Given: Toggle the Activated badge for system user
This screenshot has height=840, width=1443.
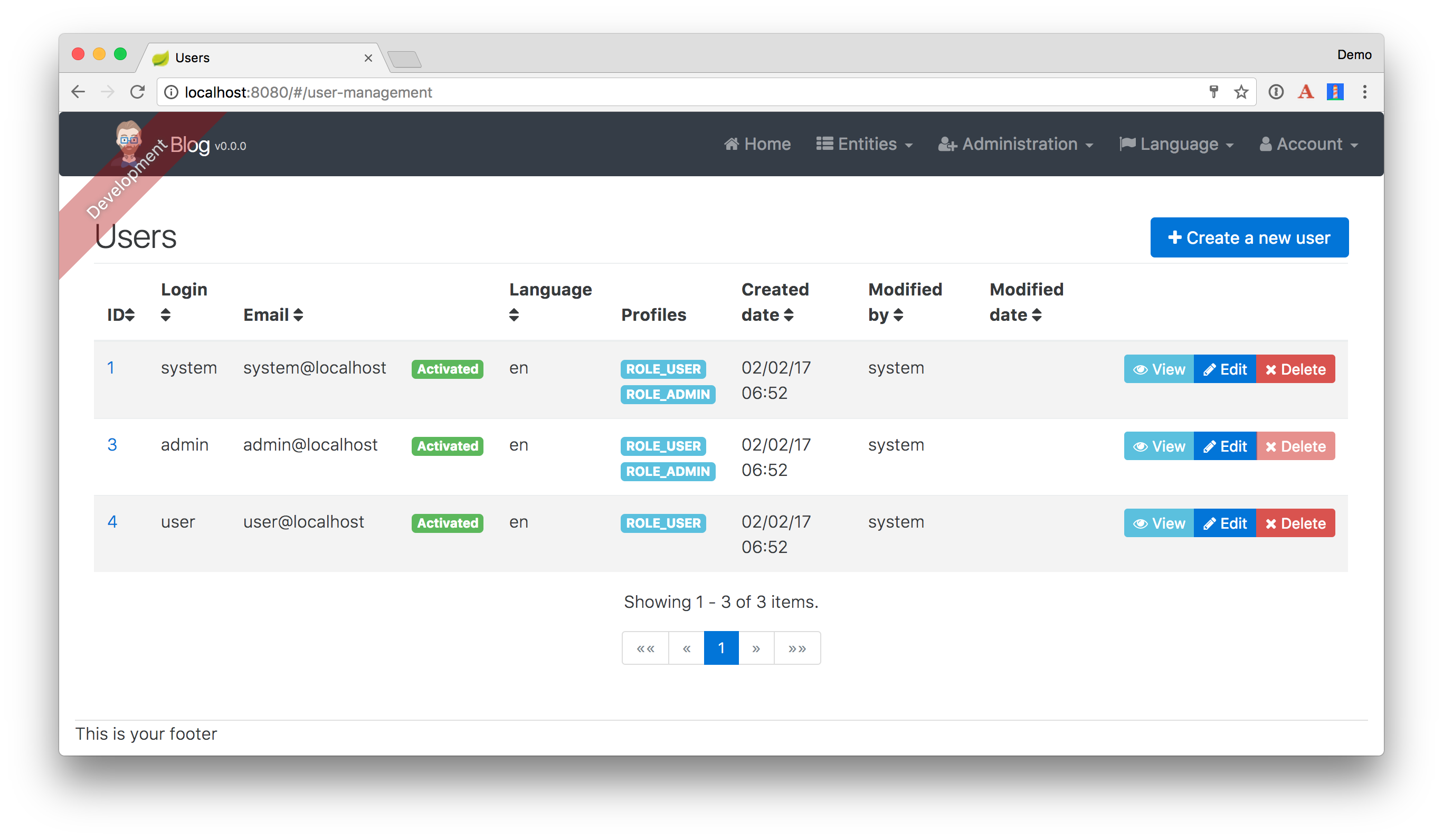Looking at the screenshot, I should click(x=447, y=369).
